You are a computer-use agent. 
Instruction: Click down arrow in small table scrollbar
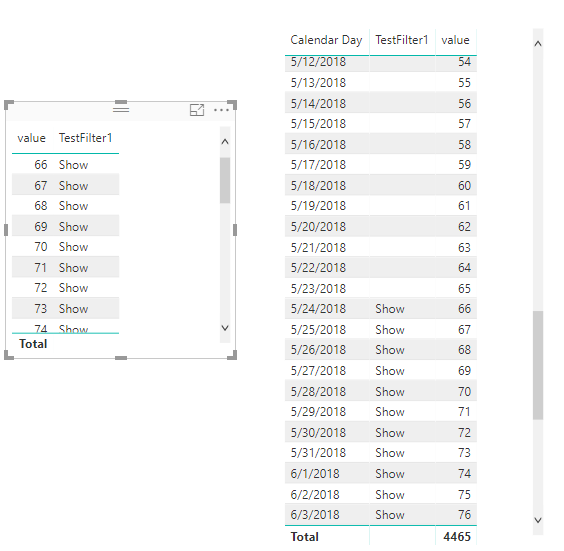tap(225, 328)
